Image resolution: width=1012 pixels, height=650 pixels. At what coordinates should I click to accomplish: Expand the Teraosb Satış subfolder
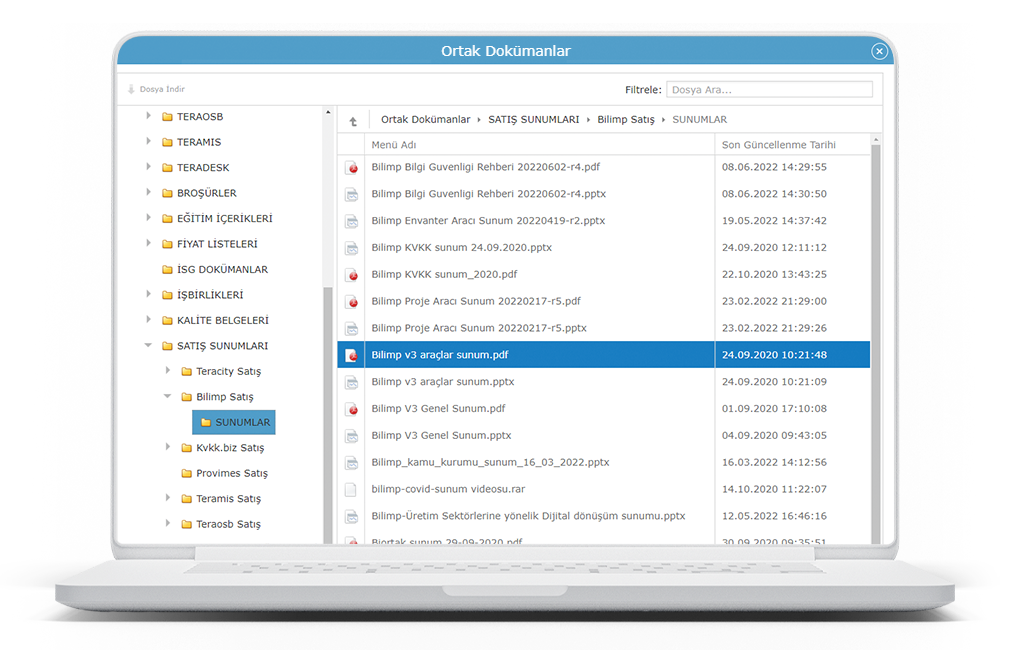click(x=168, y=523)
